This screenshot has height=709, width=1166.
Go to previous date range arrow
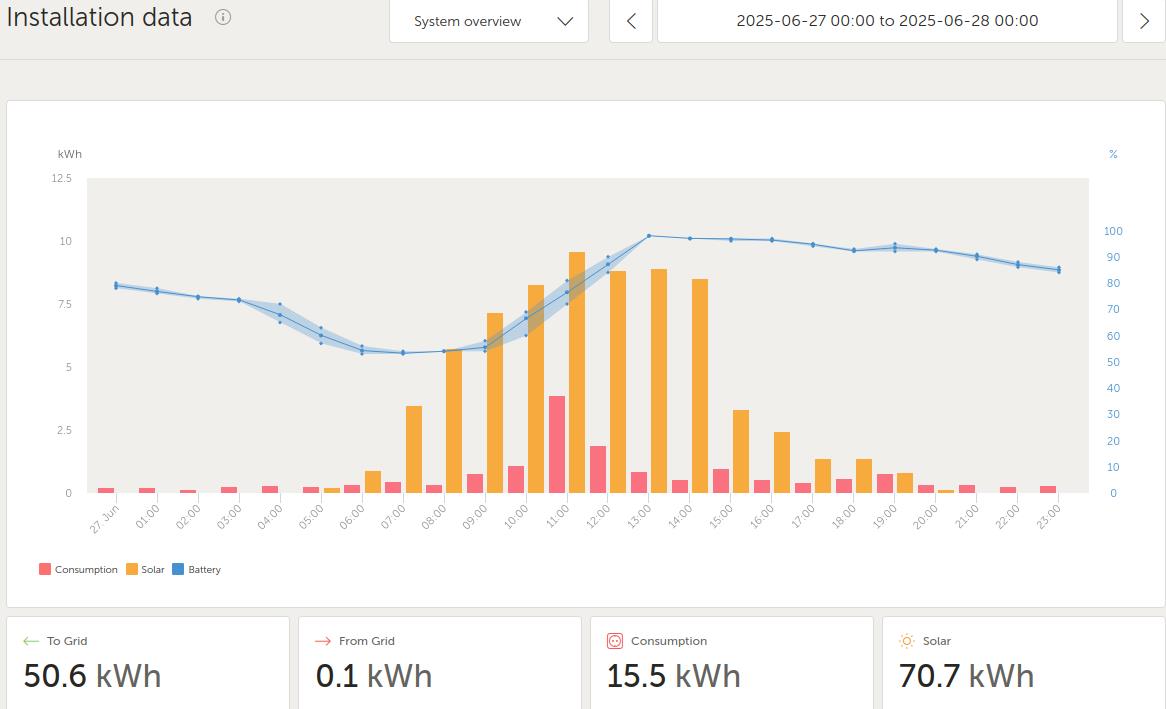pyautogui.click(x=631, y=21)
